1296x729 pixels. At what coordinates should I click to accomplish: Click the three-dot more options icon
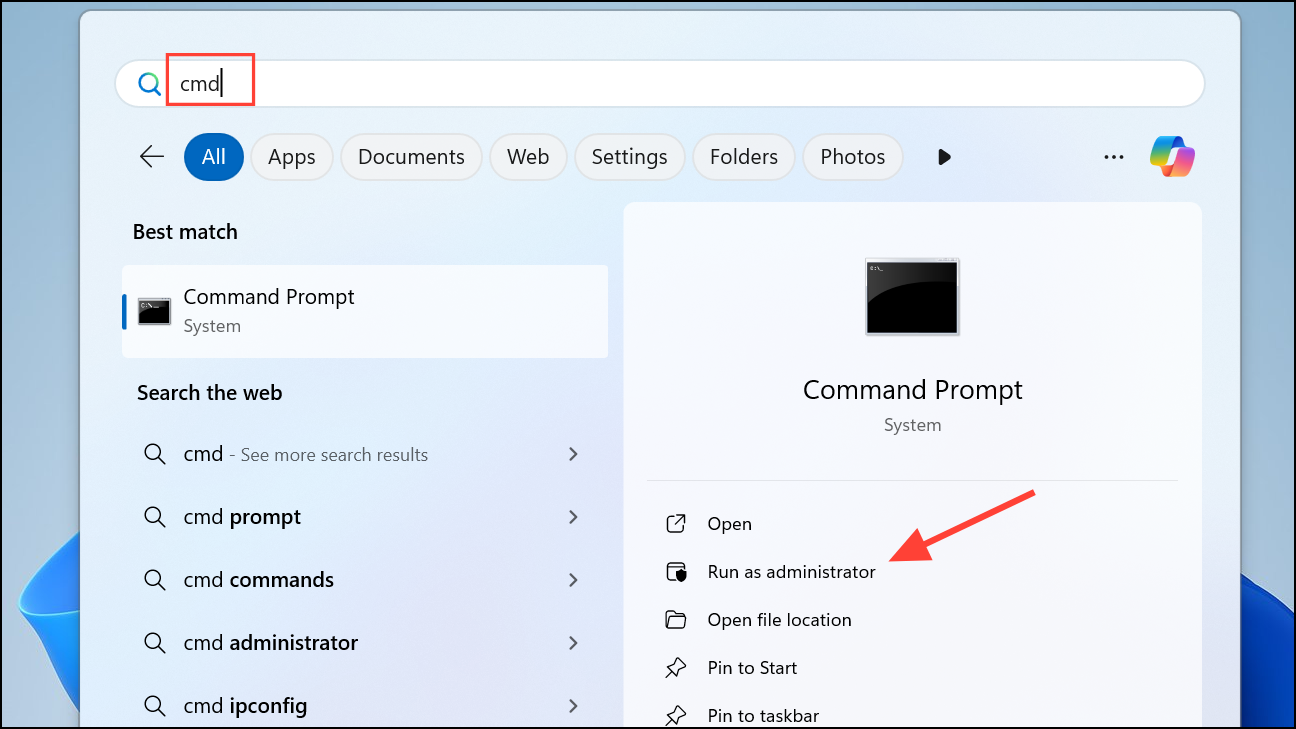[x=1114, y=157]
